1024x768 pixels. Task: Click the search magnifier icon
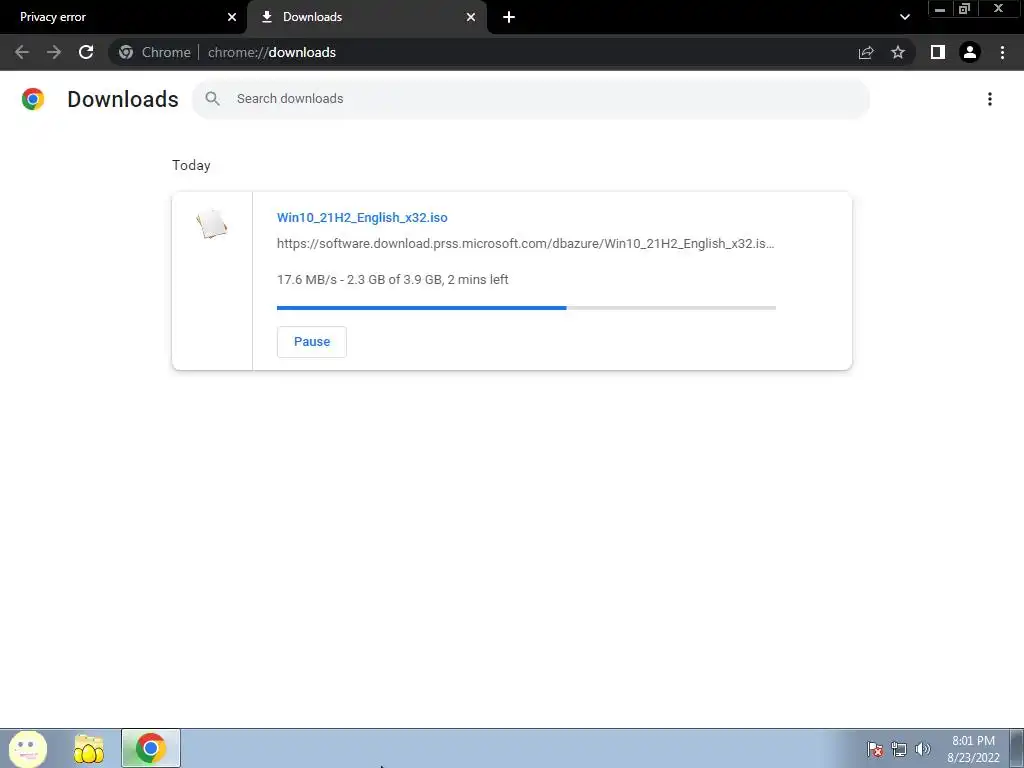point(212,99)
